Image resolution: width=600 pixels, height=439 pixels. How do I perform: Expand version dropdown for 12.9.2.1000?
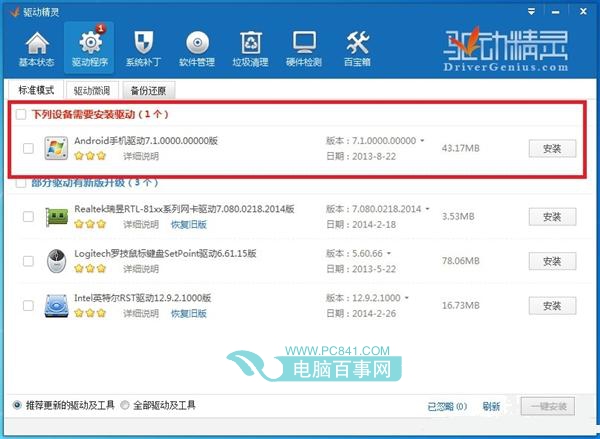tap(407, 297)
